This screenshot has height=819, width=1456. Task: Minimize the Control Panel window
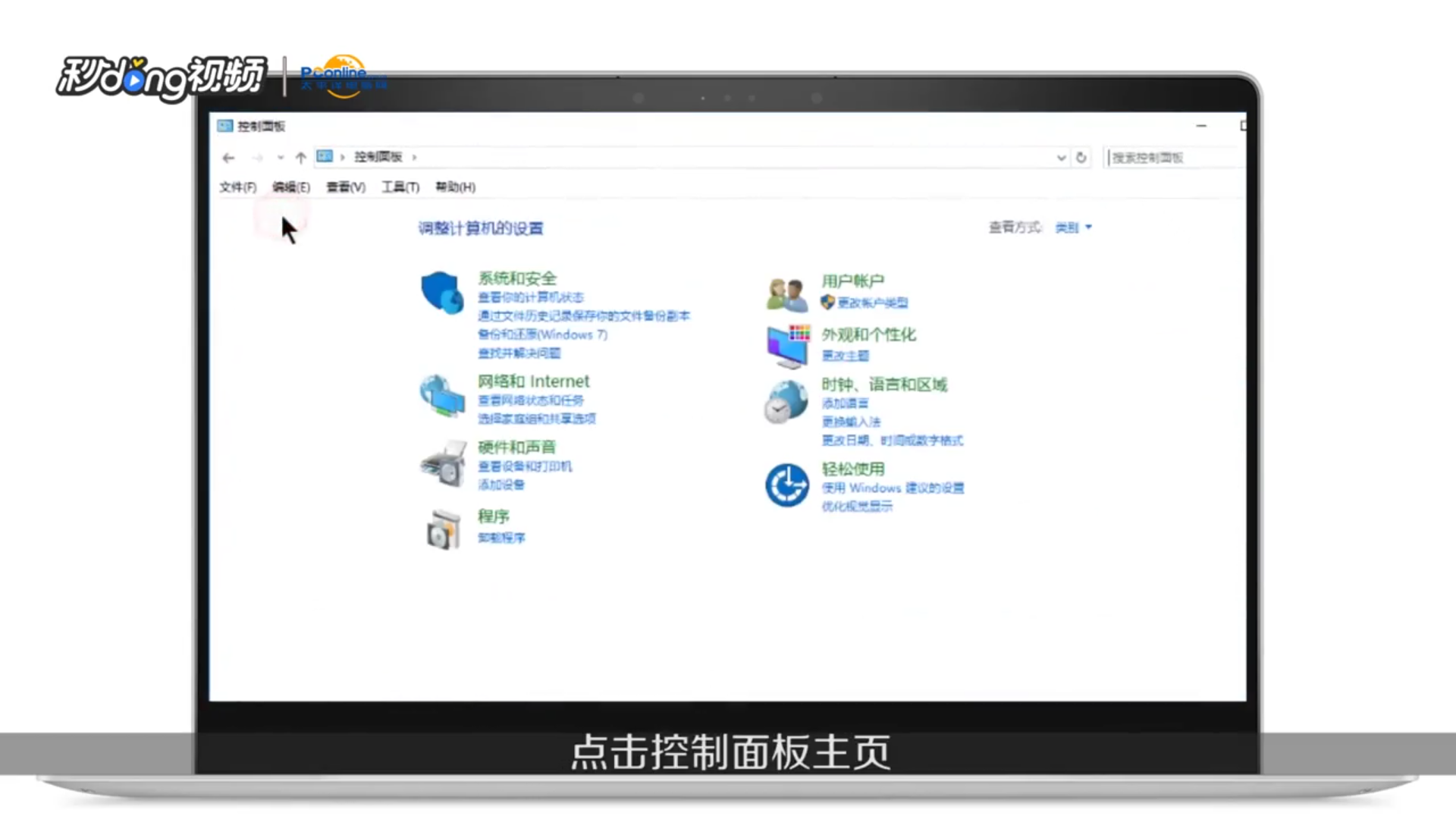point(1201,126)
